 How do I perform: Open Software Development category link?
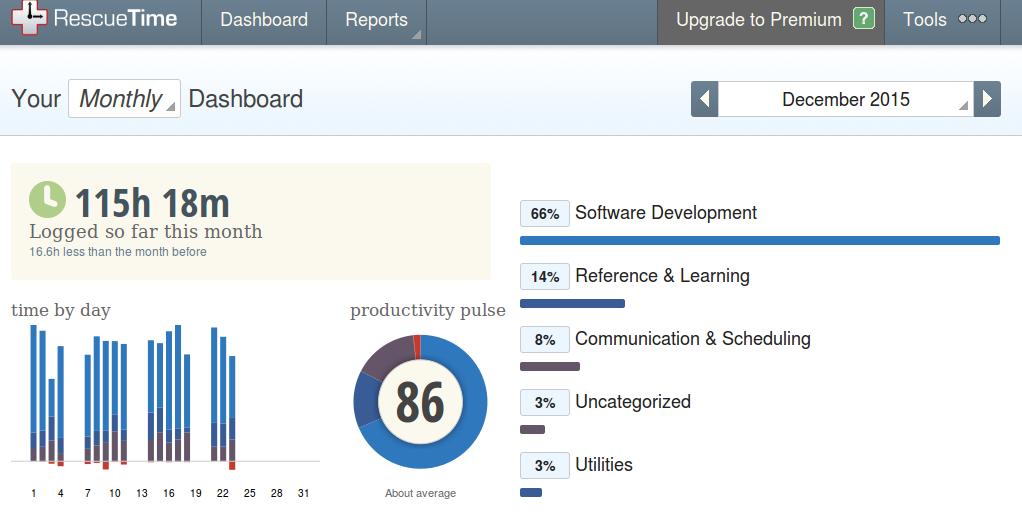coord(665,213)
